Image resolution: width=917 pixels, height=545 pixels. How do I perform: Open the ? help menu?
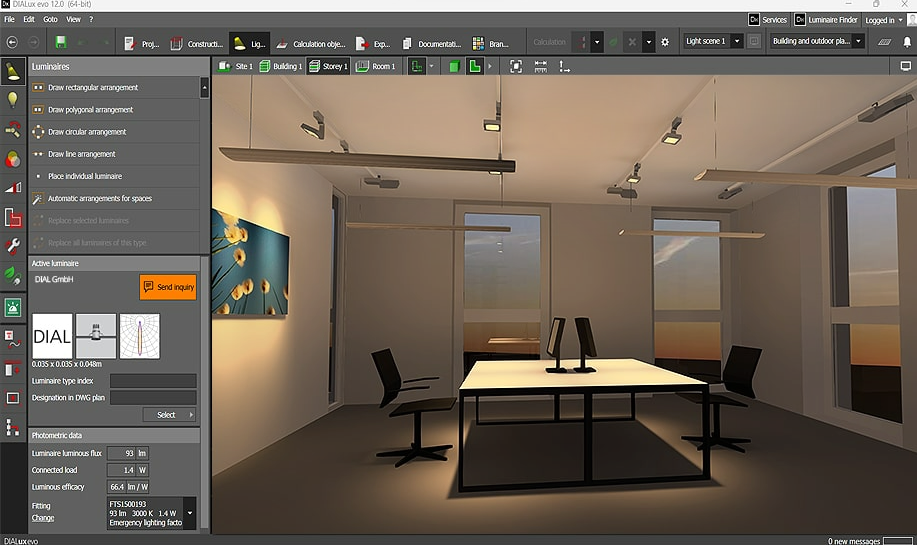click(x=91, y=19)
